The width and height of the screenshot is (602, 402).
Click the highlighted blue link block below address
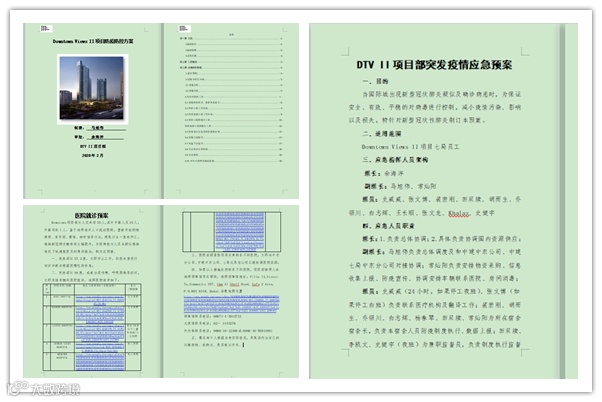[x=232, y=304]
